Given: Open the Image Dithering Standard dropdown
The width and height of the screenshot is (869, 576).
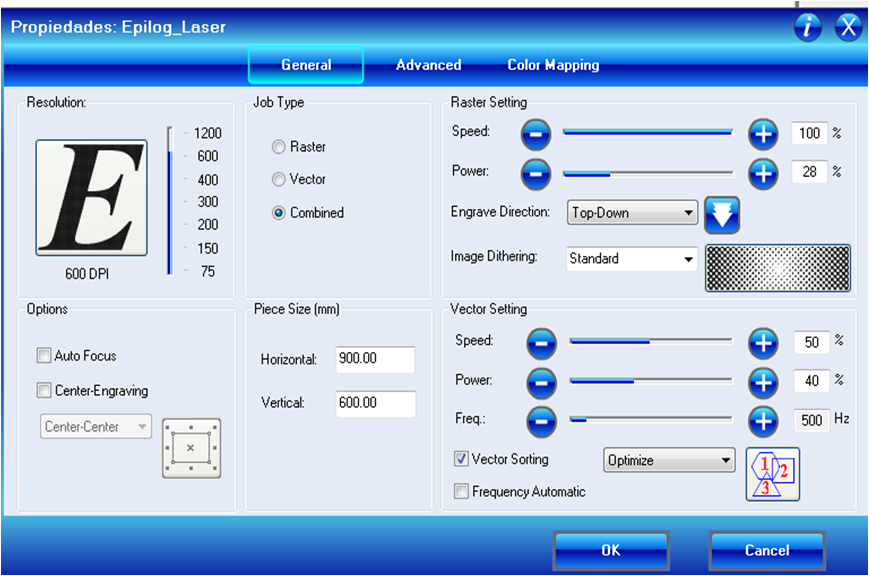Looking at the screenshot, I should (632, 258).
